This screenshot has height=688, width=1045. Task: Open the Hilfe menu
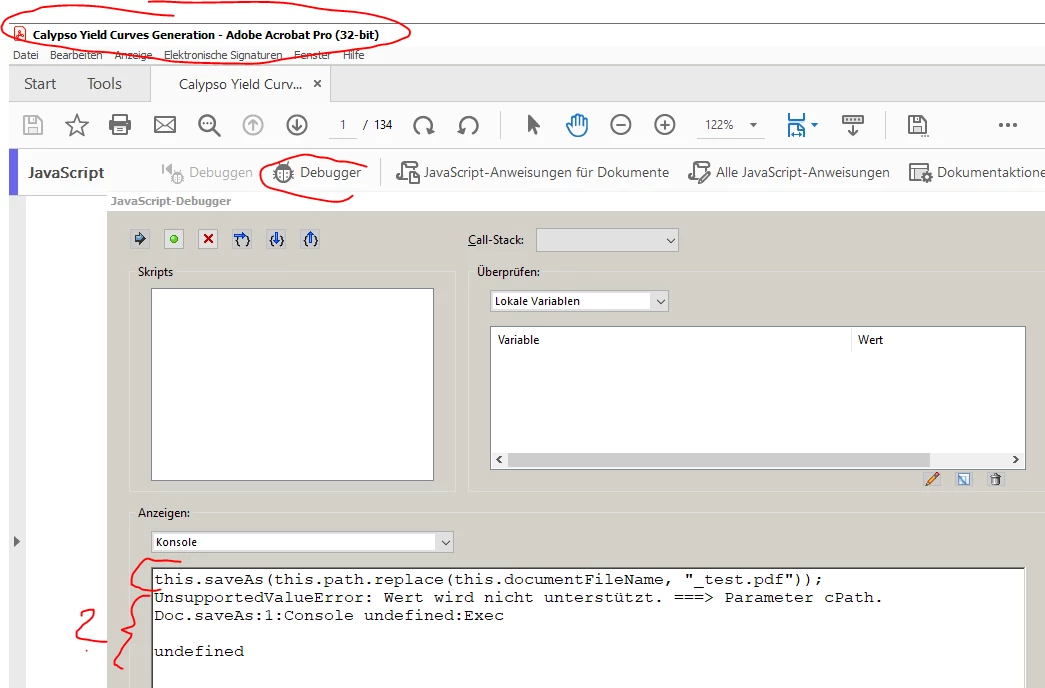[353, 55]
